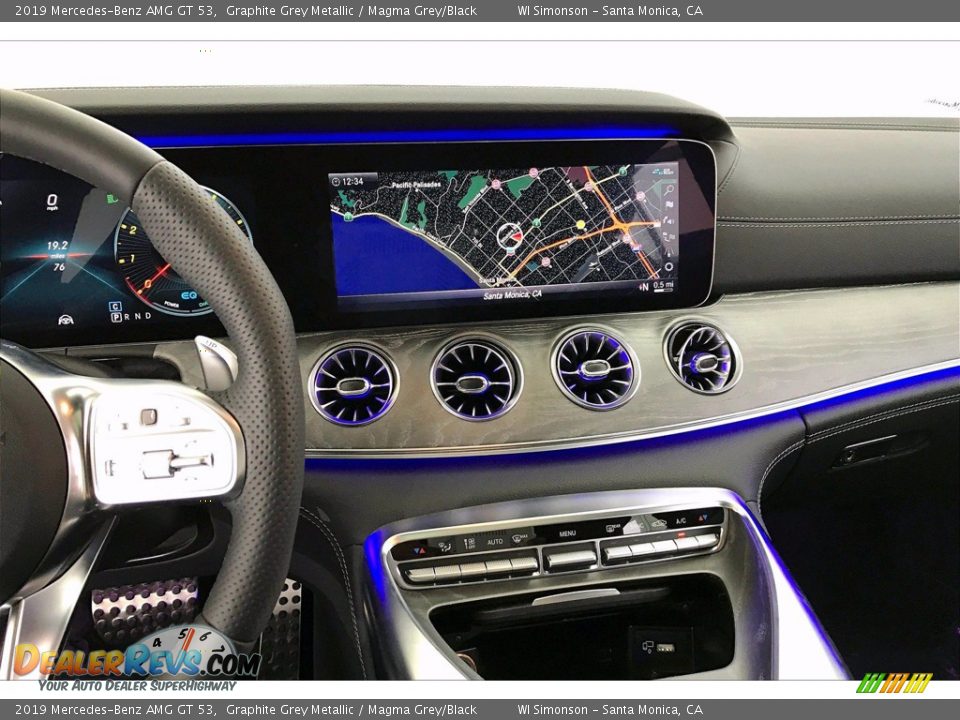Image resolution: width=960 pixels, height=720 pixels.
Task: Tap the interstate shield marker on the map
Action: click(x=636, y=248)
